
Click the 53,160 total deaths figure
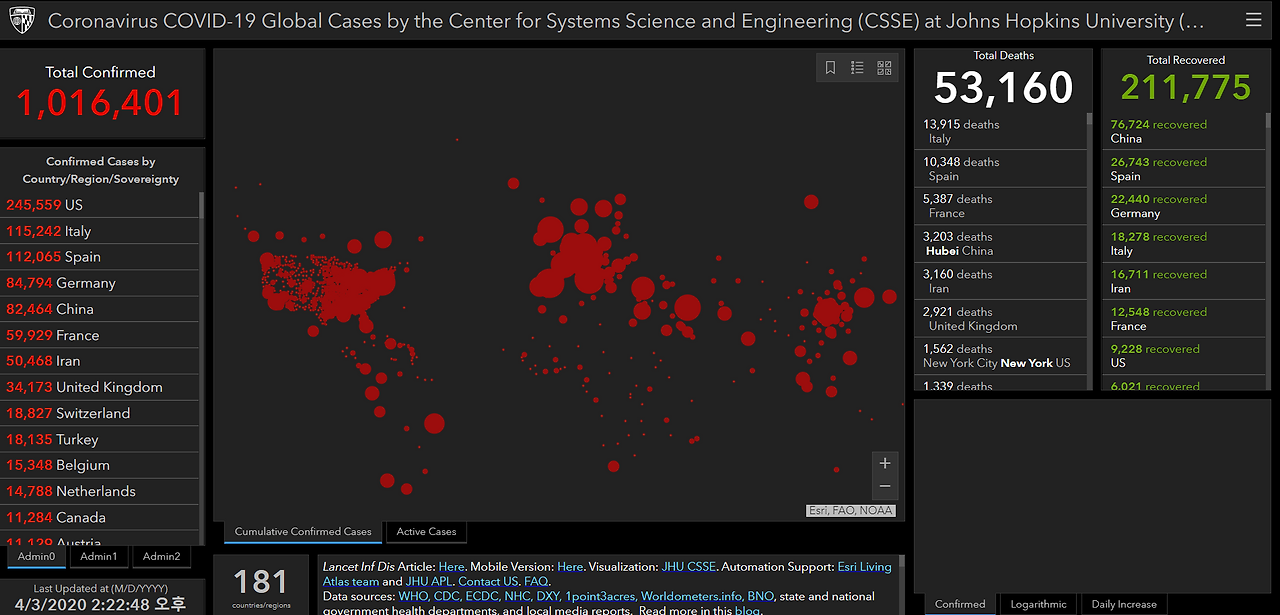pos(1004,87)
